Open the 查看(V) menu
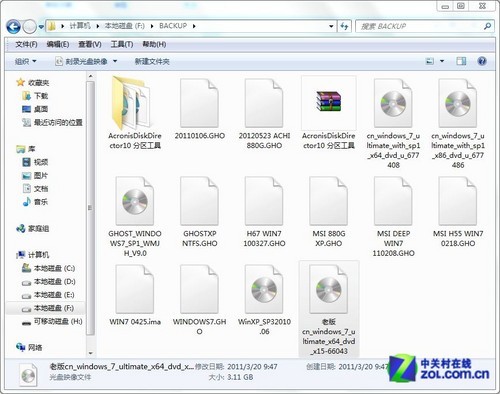500x394 pixels. (90, 44)
